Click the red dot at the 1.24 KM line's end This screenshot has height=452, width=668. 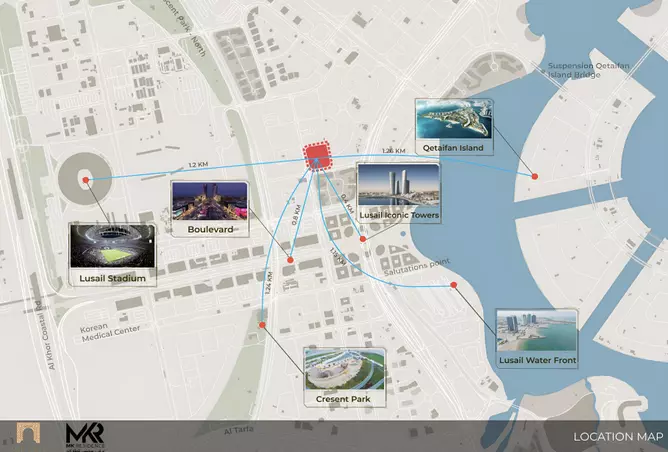click(x=262, y=325)
